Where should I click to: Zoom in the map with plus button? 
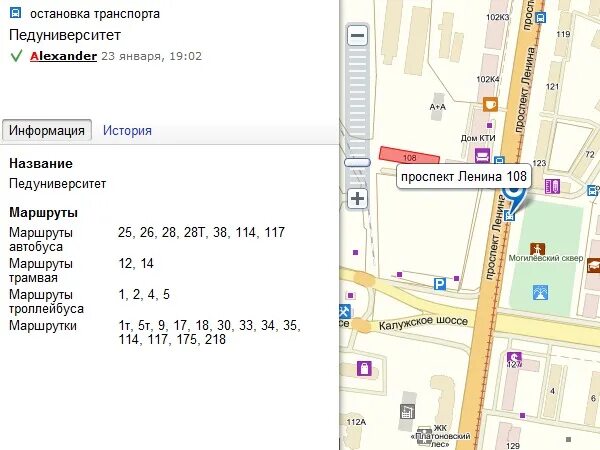click(357, 199)
